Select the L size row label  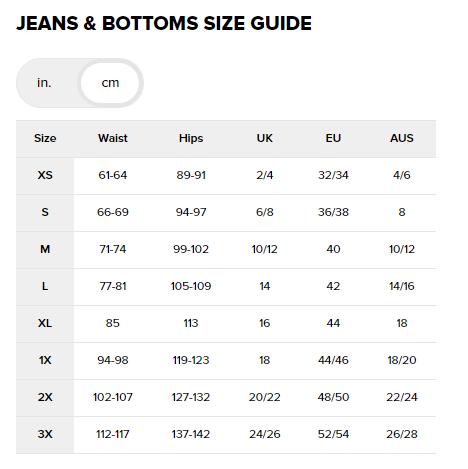(x=45, y=286)
